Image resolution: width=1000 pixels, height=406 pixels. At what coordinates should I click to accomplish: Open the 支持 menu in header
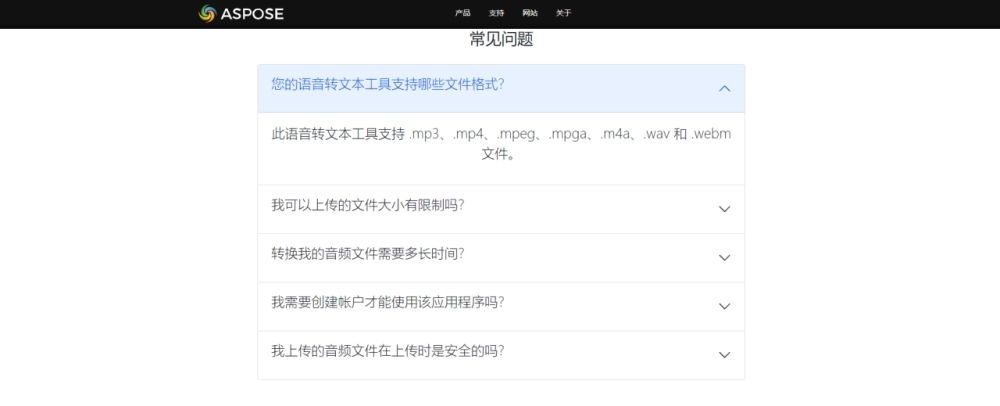496,13
